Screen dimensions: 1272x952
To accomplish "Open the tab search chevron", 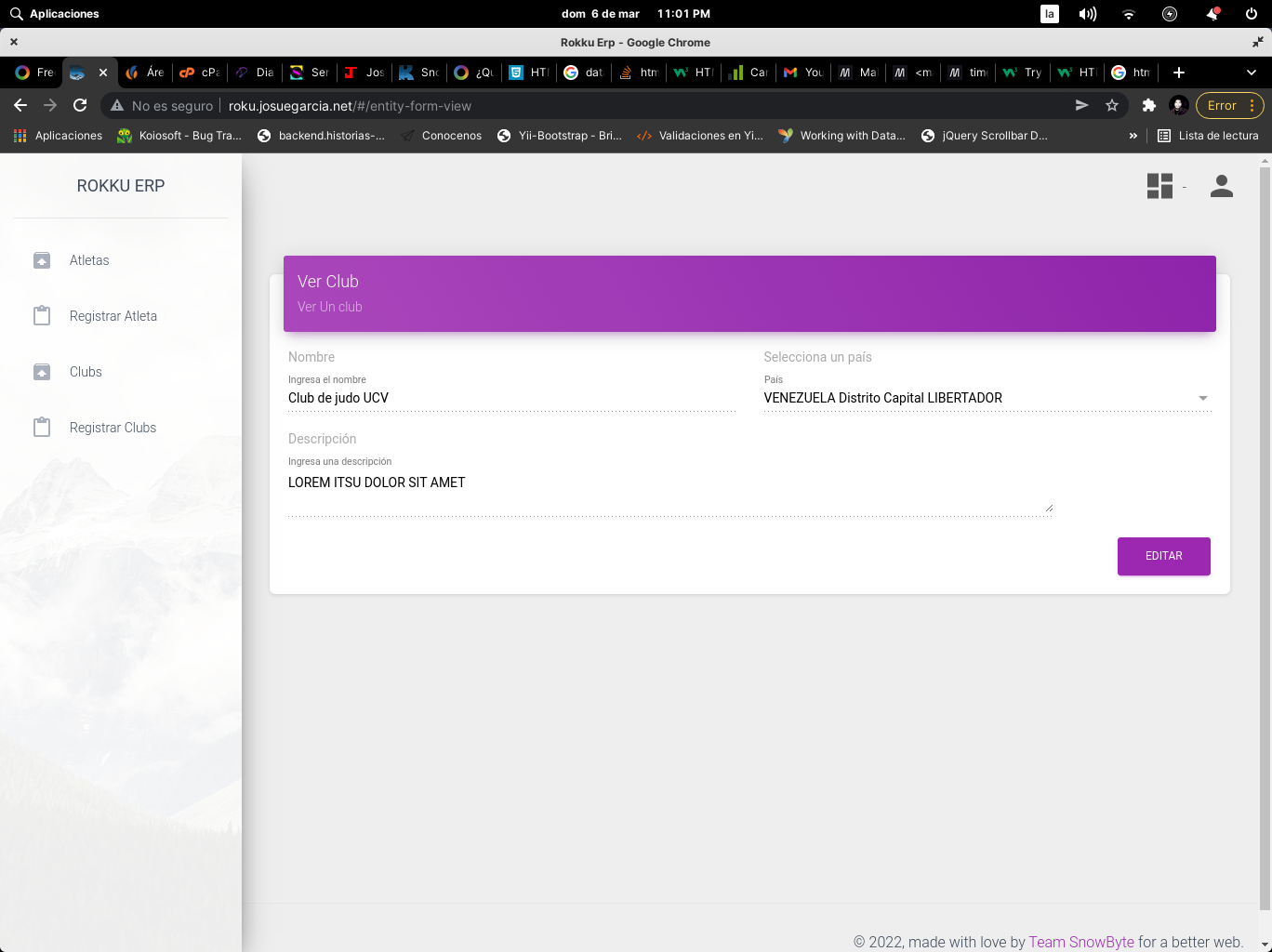I will [x=1251, y=73].
